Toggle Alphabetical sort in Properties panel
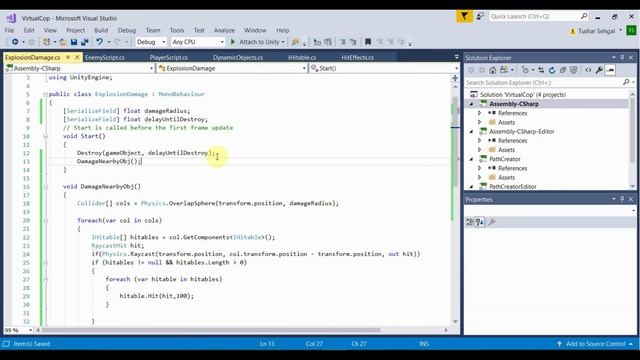This screenshot has height=360, width=640. pos(480,222)
